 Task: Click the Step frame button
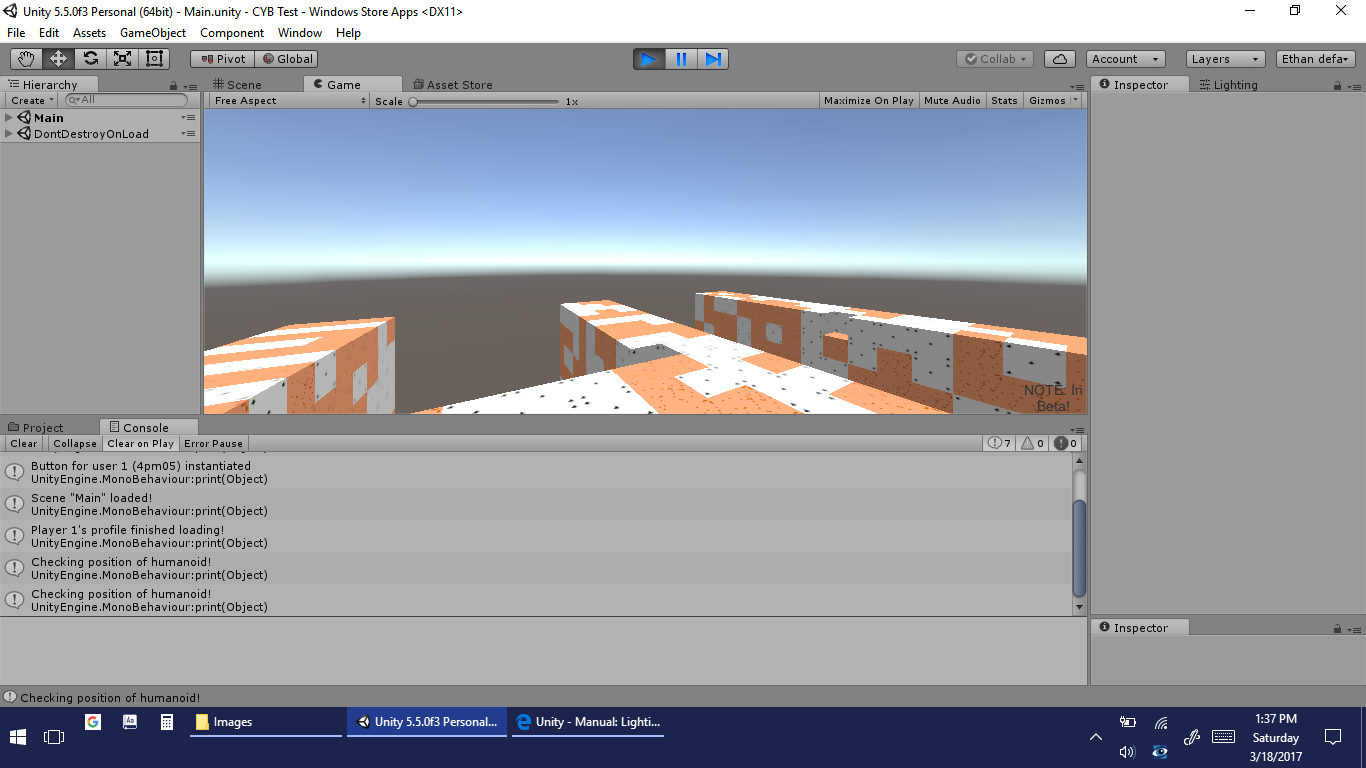(x=712, y=59)
